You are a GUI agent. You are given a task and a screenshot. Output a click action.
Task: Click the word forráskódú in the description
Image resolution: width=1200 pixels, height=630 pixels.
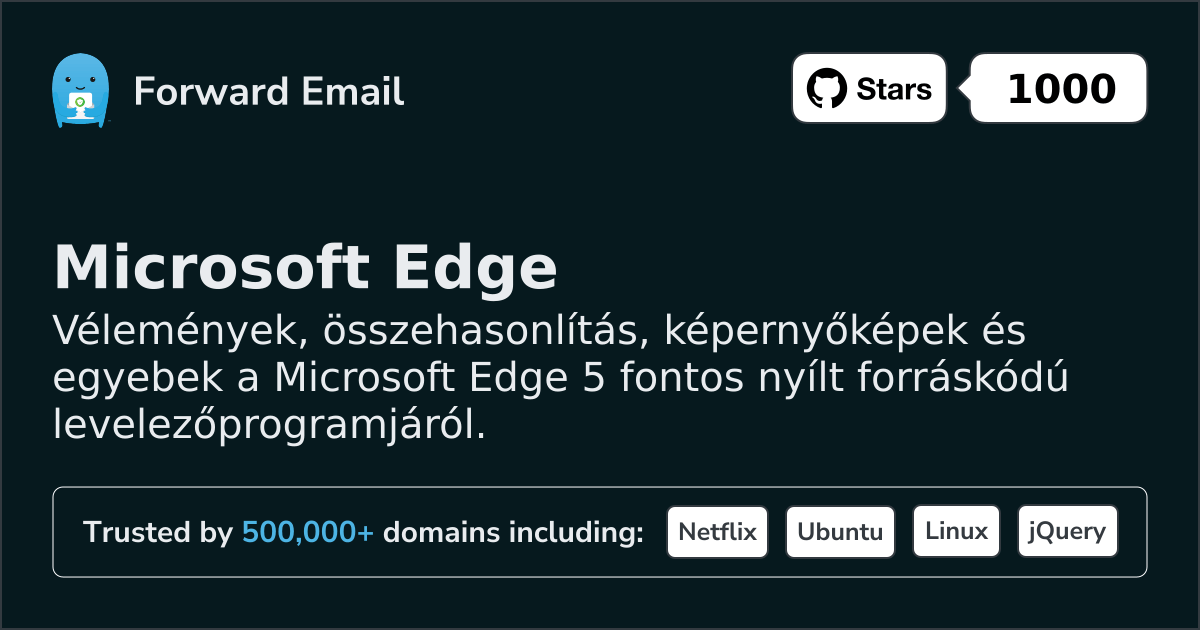click(x=967, y=379)
